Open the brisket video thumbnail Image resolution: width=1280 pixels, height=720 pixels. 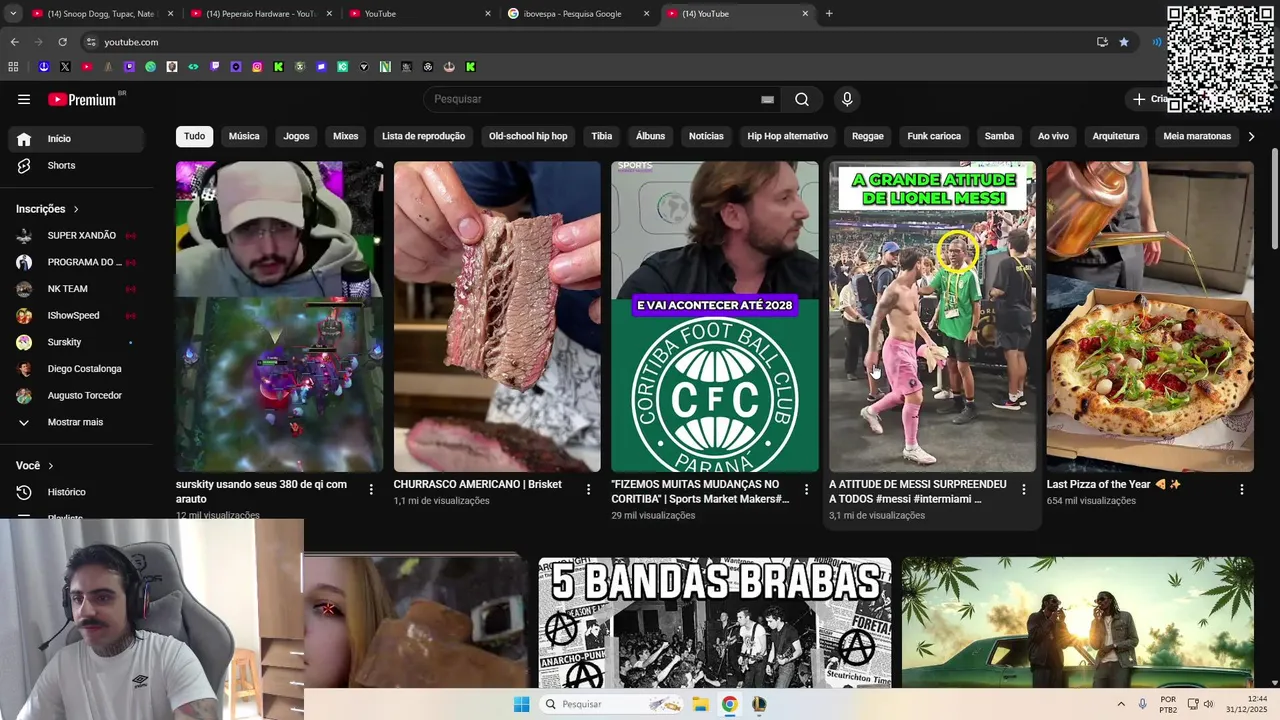497,316
